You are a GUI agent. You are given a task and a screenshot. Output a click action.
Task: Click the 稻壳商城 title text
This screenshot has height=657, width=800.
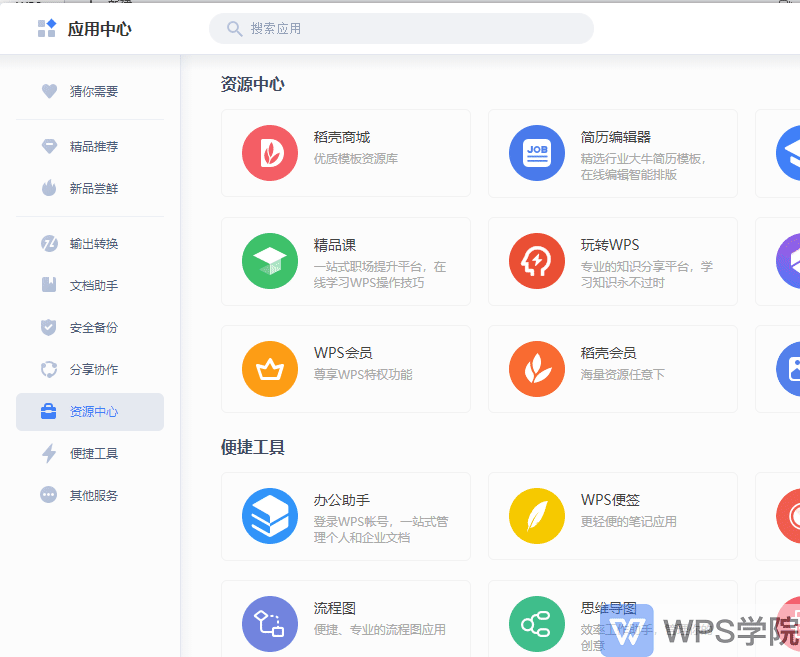coord(342,137)
